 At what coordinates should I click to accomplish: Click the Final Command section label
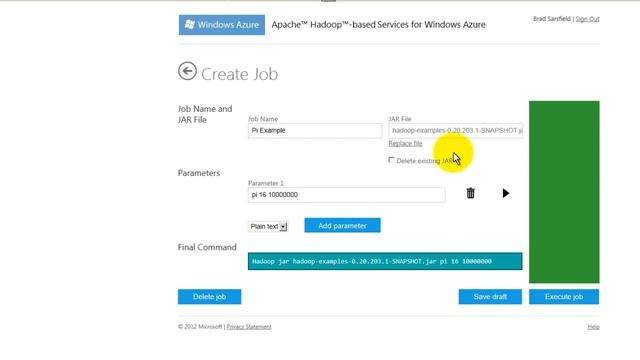click(207, 247)
